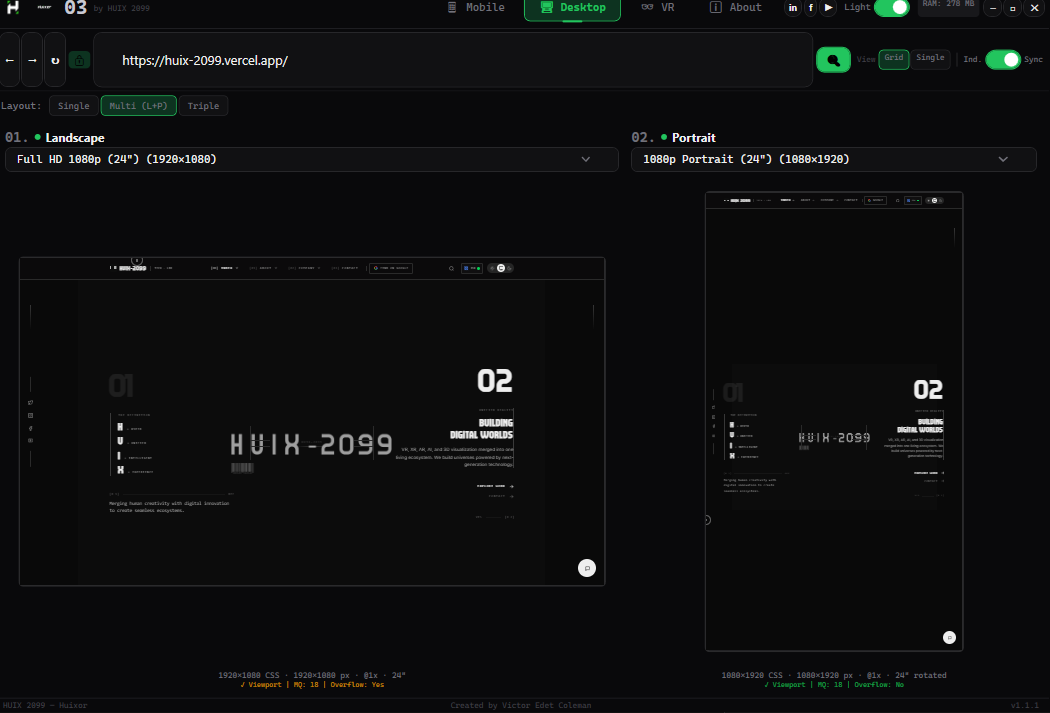Reload the page with refresh icon

(x=55, y=60)
